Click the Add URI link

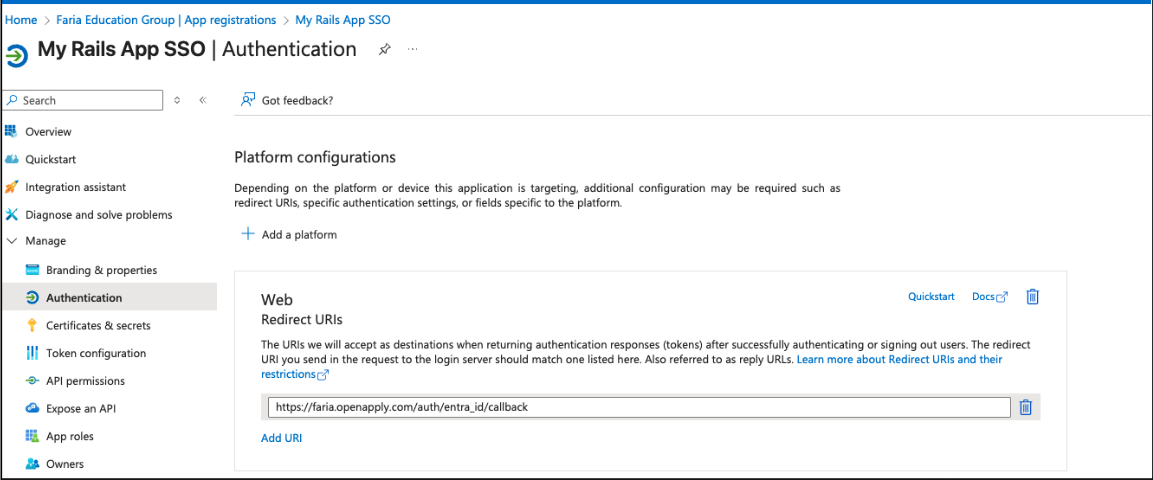pyautogui.click(x=281, y=438)
